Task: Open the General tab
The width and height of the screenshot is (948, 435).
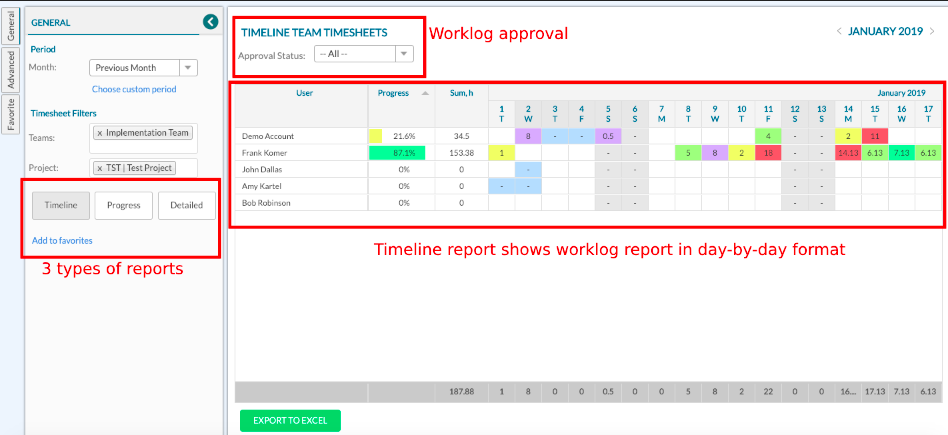Action: coord(11,25)
